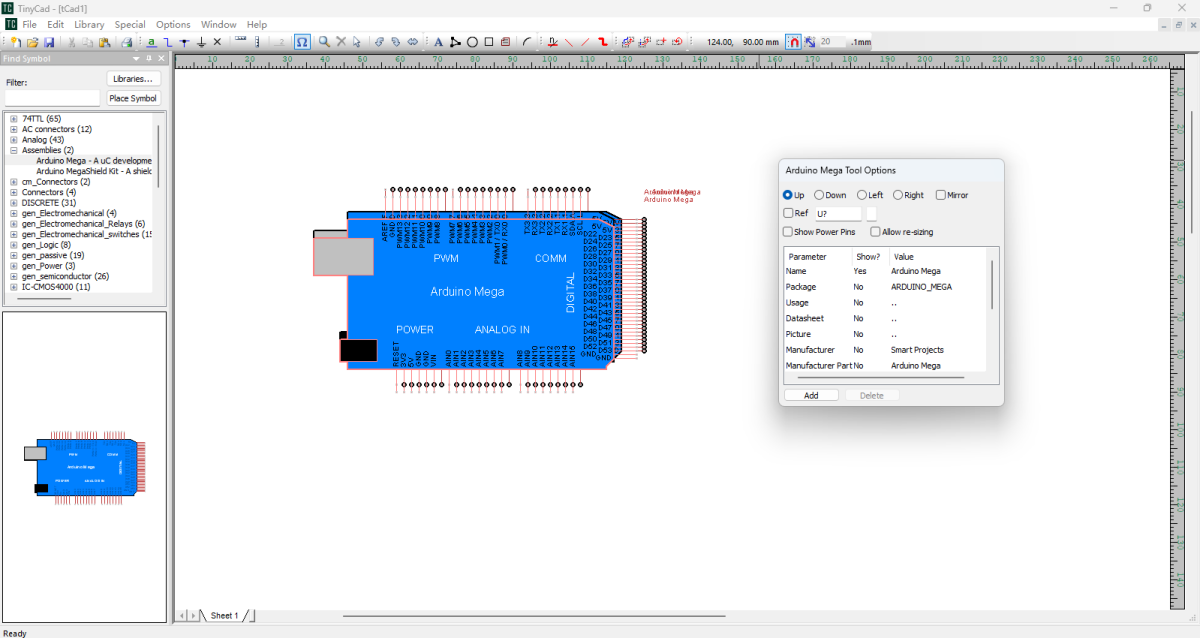The height and width of the screenshot is (638, 1200).
Task: Toggle the snap-to-grid magnet icon
Action: pos(794,42)
